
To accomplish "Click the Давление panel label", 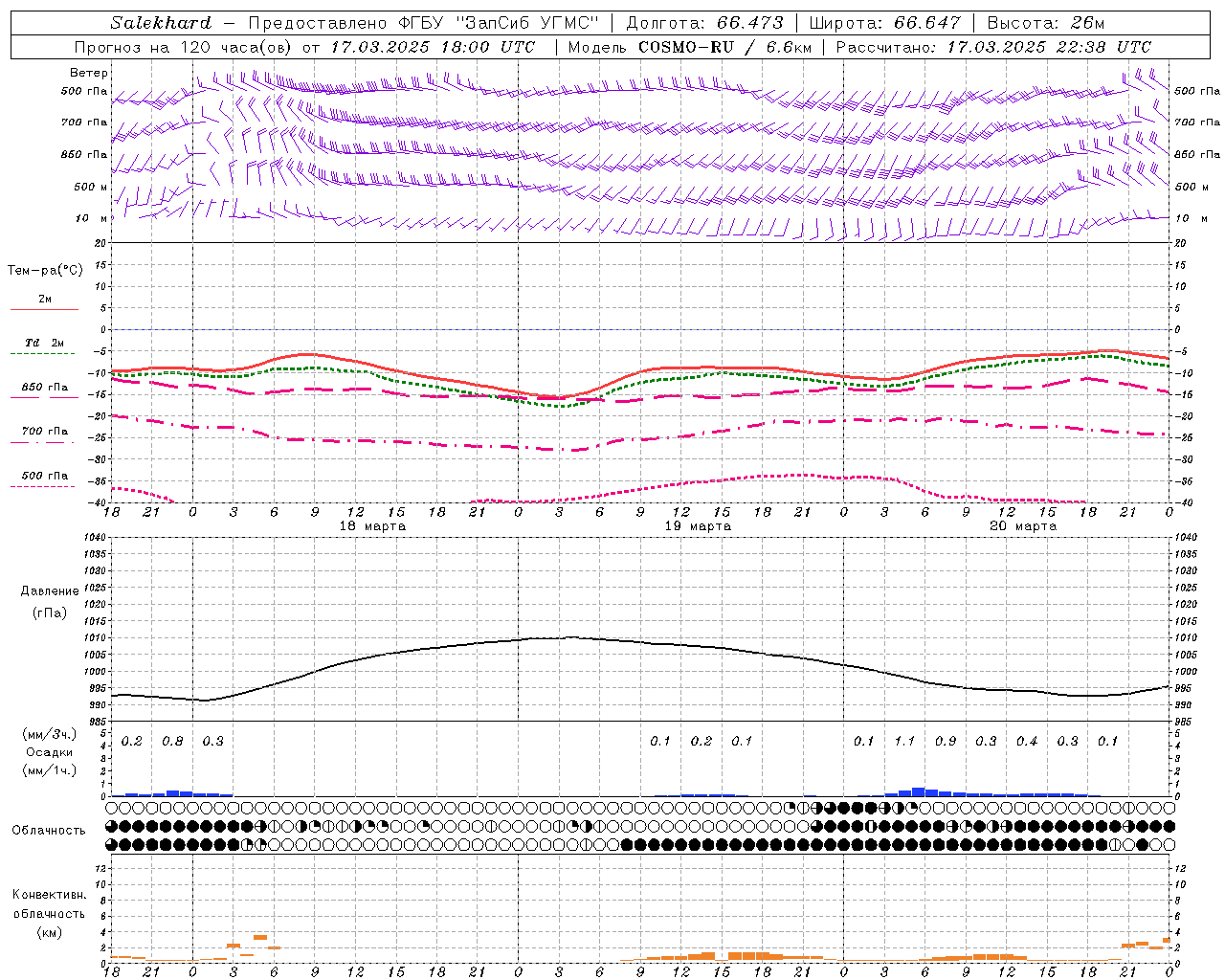I will pyautogui.click(x=49, y=591).
